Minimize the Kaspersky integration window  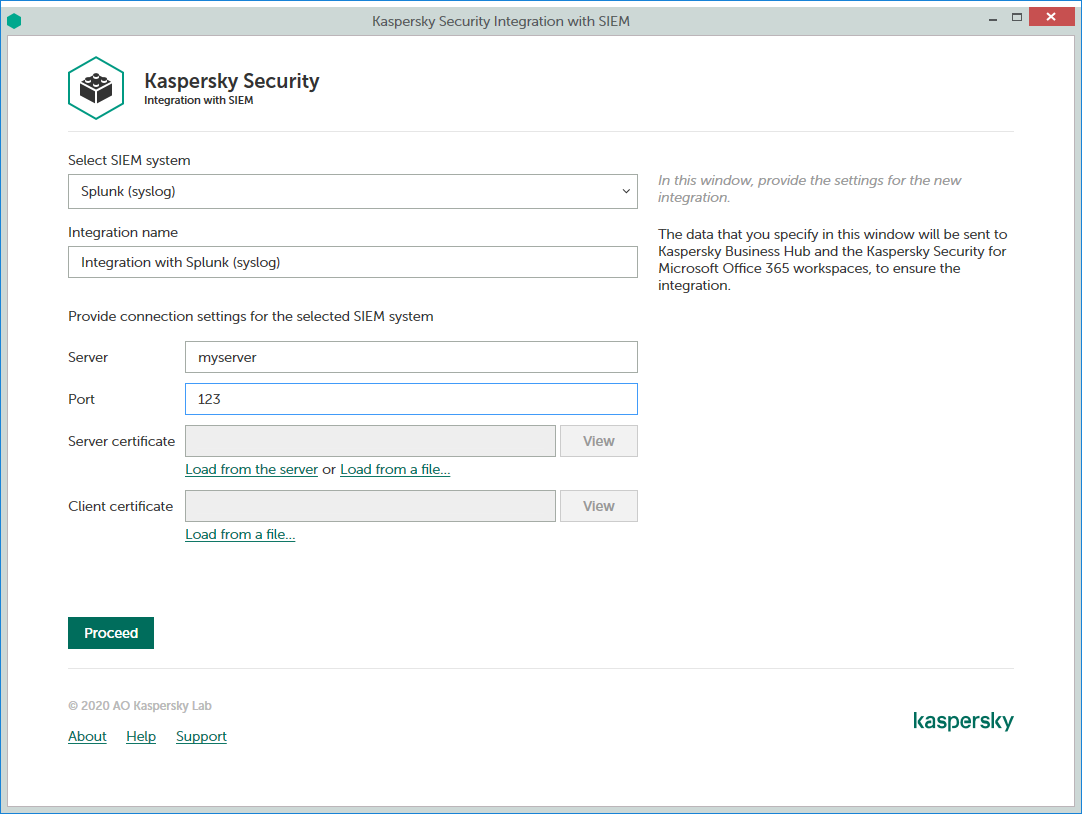[992, 17]
